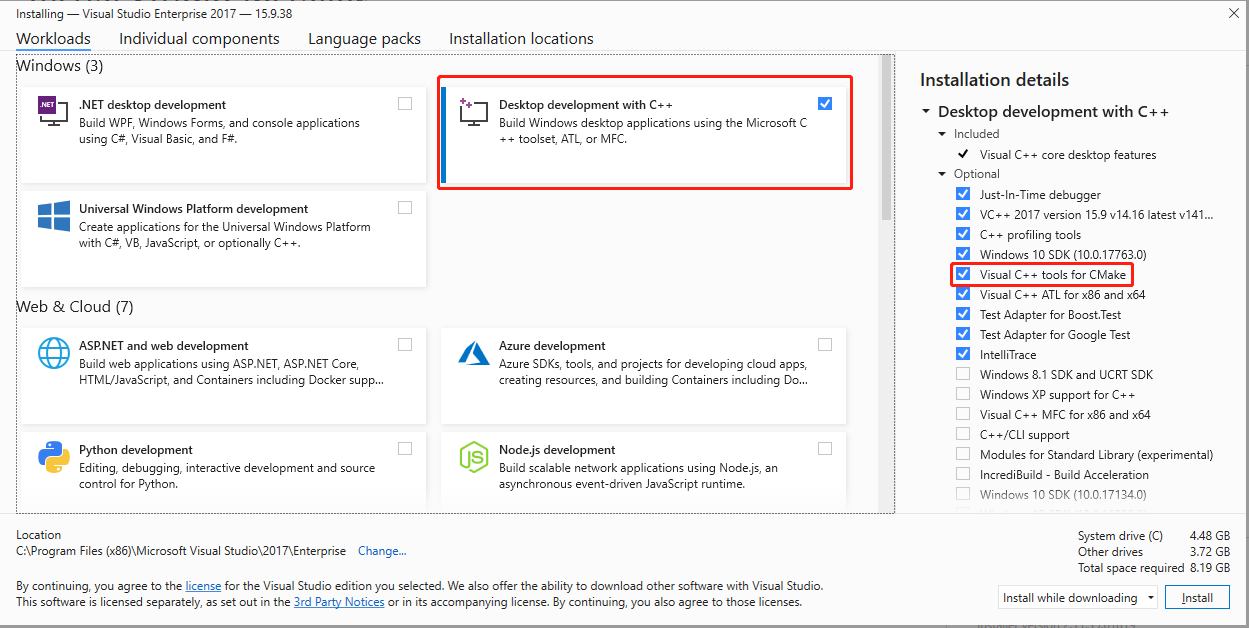Switch to Individual components tab
1249x628 pixels.
pyautogui.click(x=199, y=39)
